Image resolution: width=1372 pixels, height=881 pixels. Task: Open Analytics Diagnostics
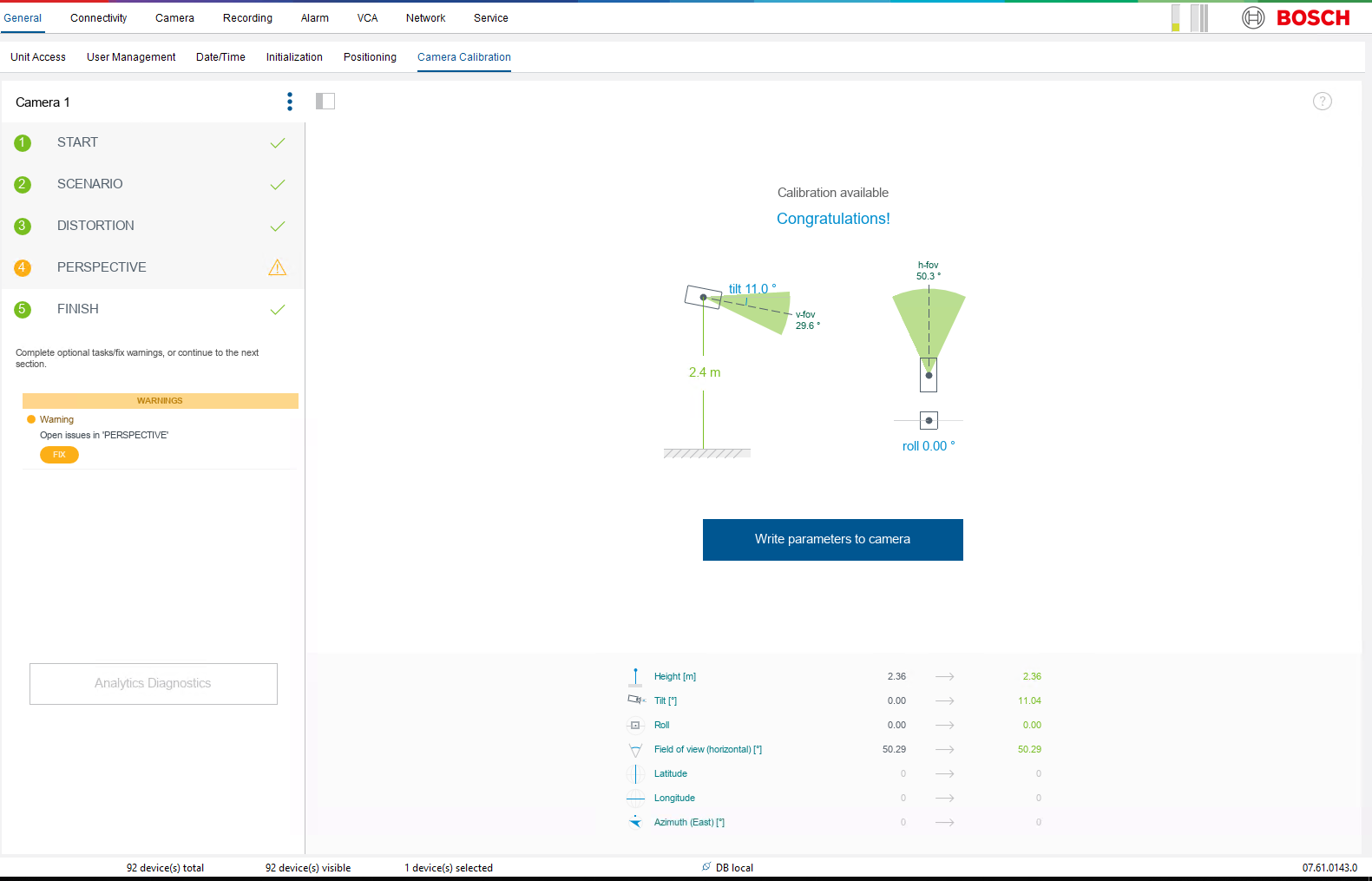click(x=154, y=684)
